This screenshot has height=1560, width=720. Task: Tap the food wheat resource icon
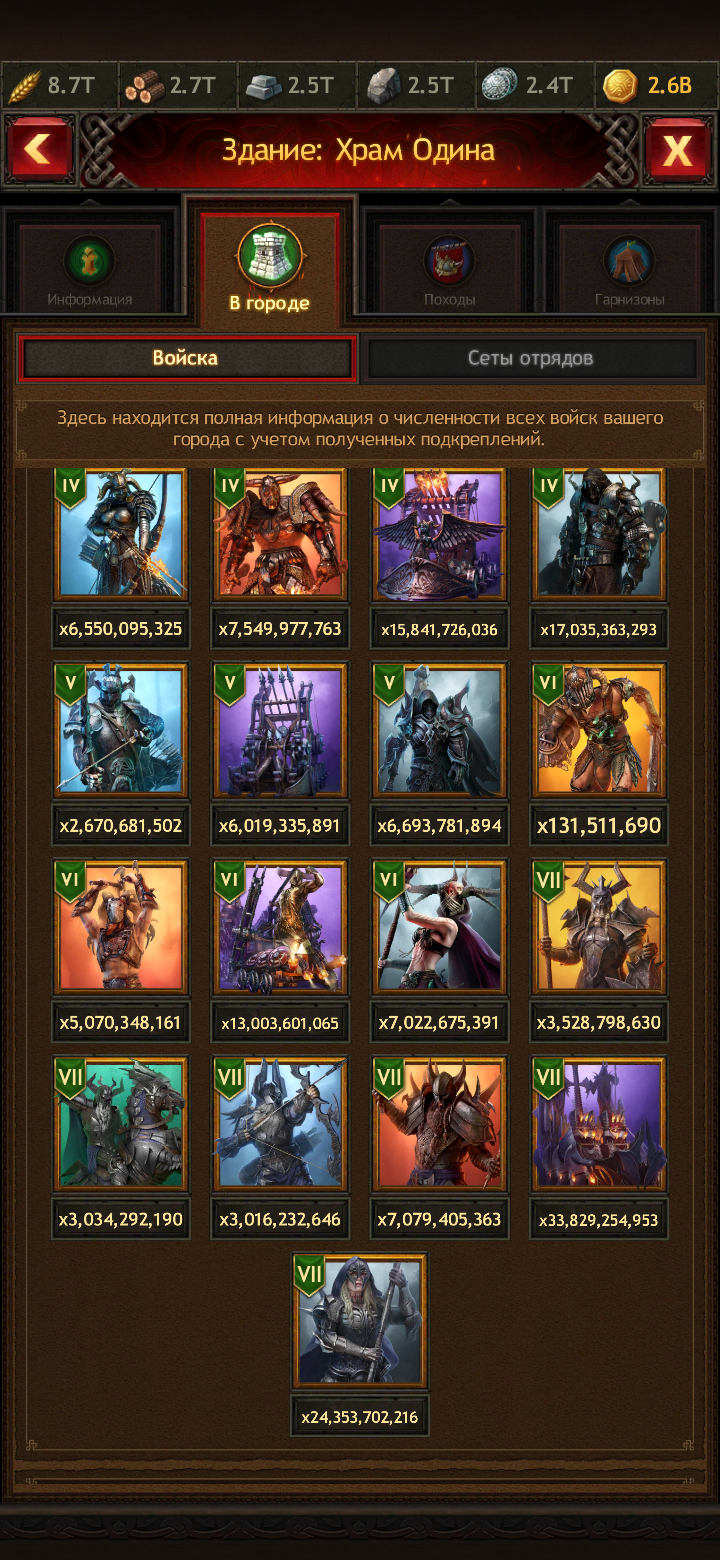click(22, 86)
